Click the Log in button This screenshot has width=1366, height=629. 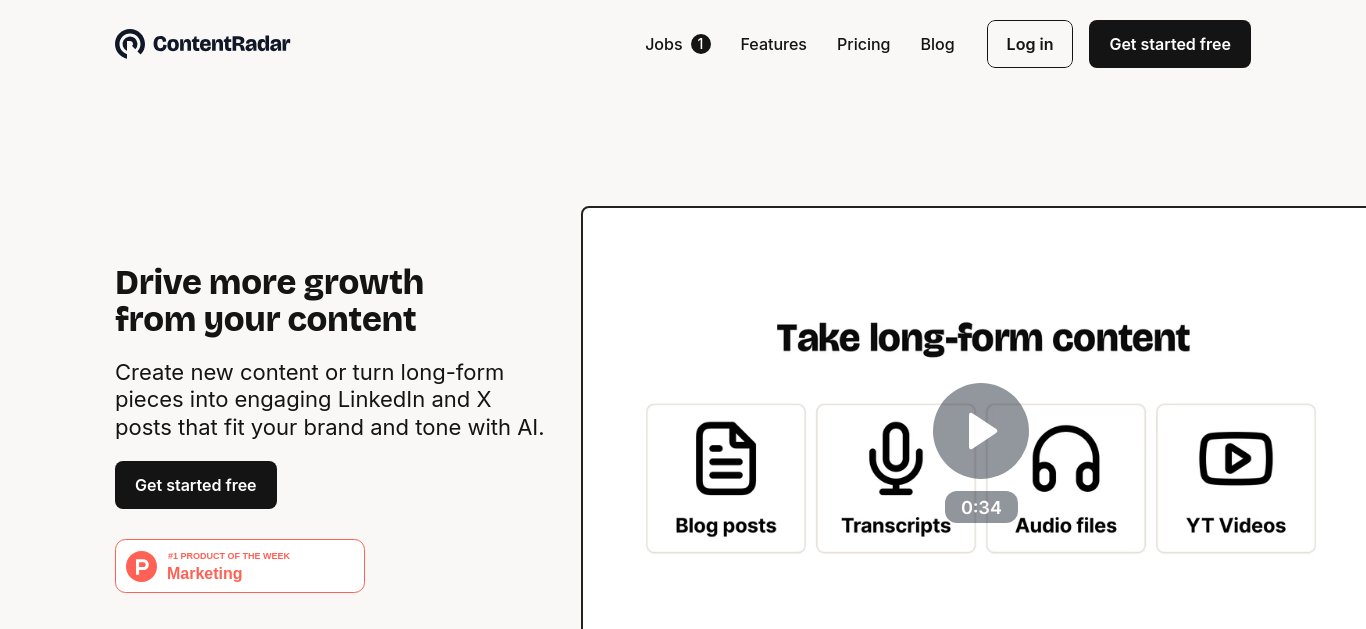click(x=1030, y=44)
